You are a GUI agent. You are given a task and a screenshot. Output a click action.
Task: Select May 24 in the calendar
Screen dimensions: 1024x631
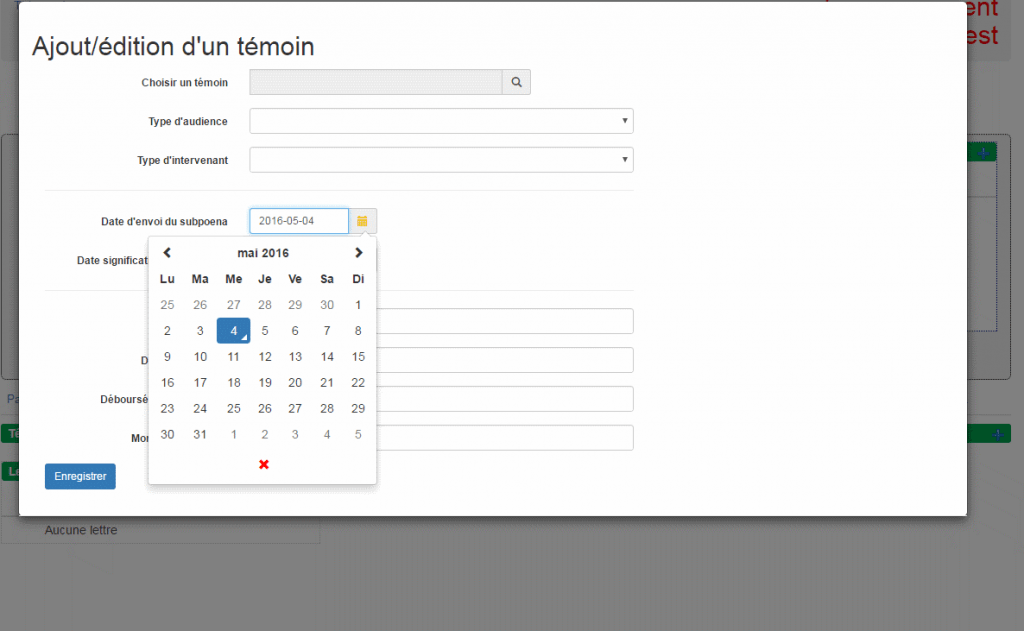click(200, 408)
